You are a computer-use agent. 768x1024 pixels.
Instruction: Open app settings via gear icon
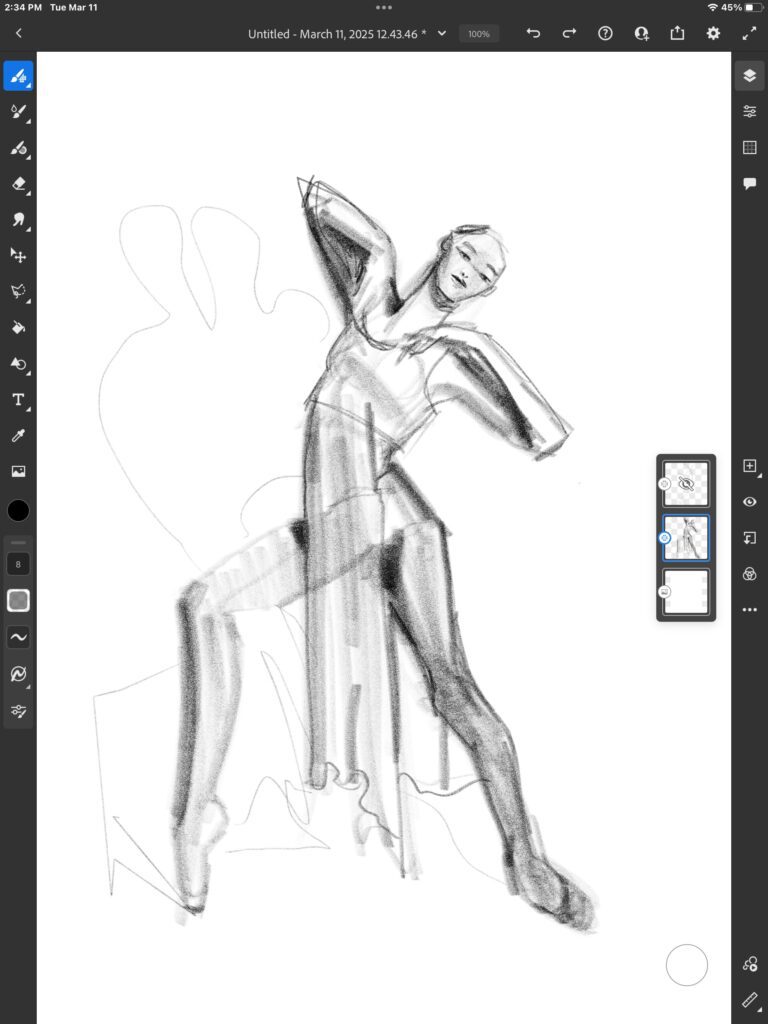pos(713,33)
